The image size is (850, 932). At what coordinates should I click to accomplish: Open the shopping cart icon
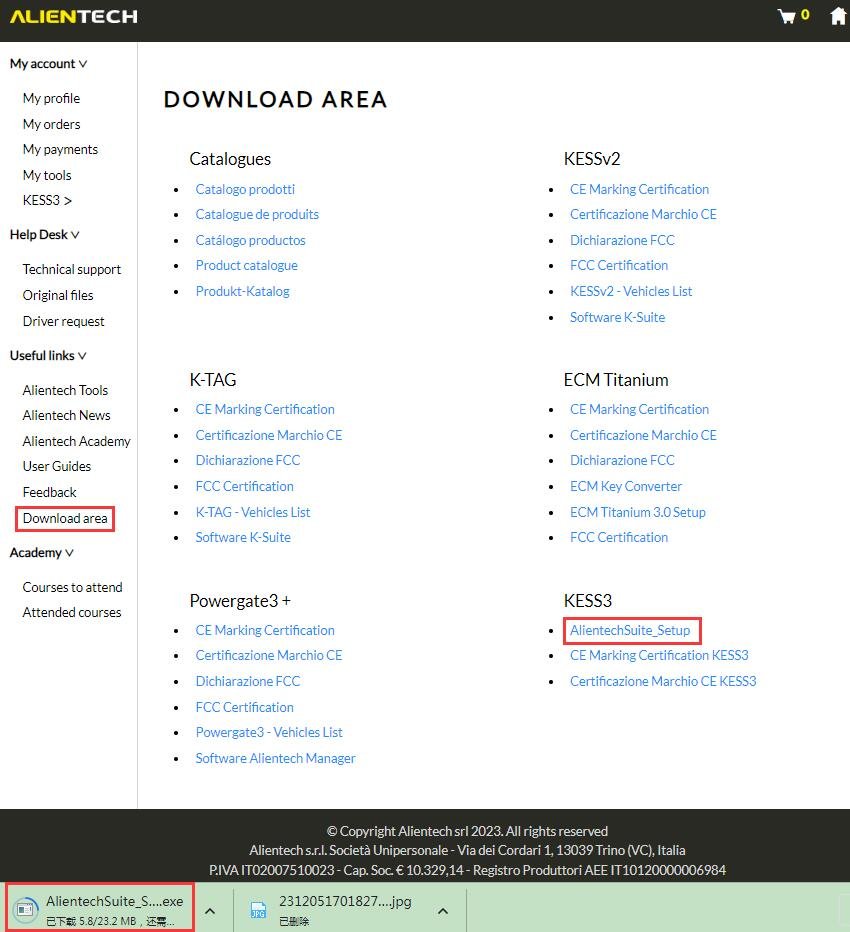click(787, 15)
